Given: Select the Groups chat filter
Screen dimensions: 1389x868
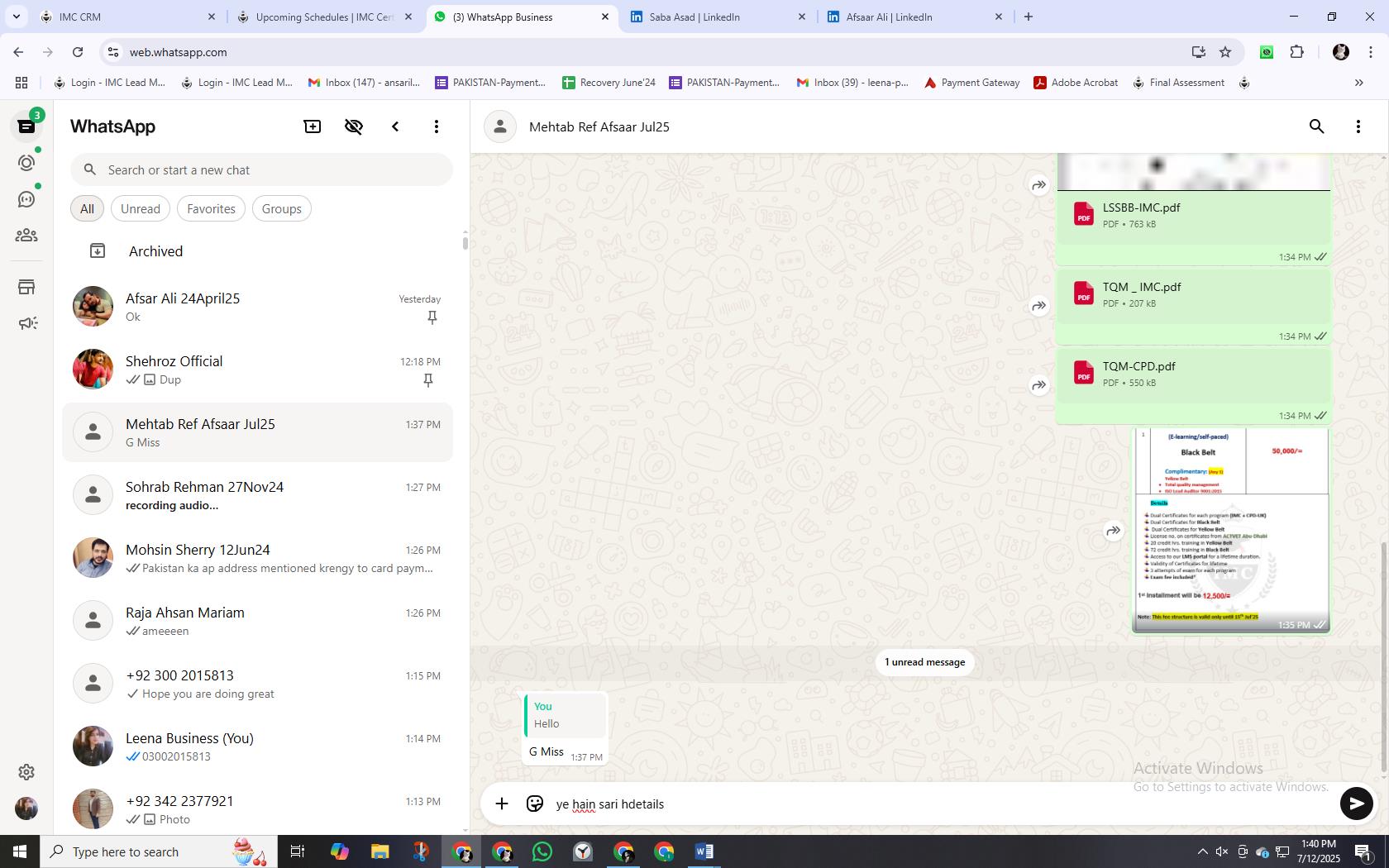Looking at the screenshot, I should pos(281,209).
